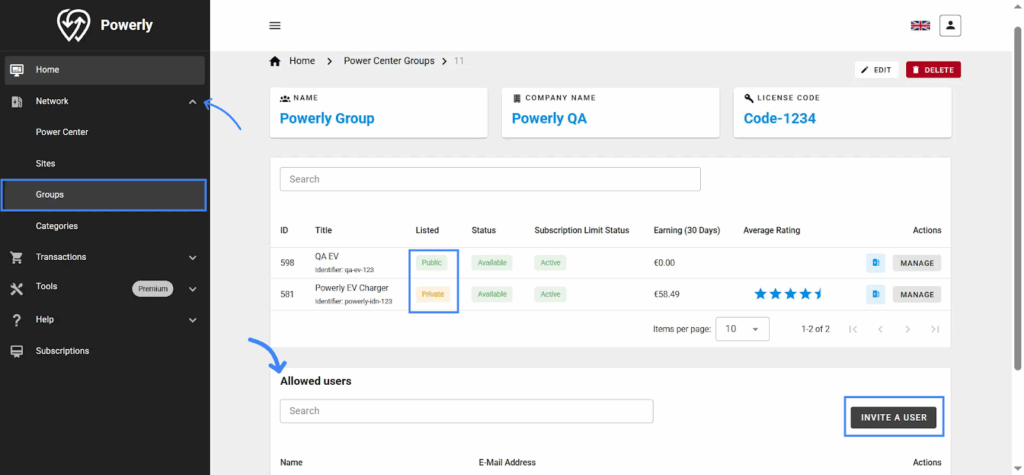
Task: Click the blue document icon for Powerly EV Charger
Action: (x=875, y=294)
